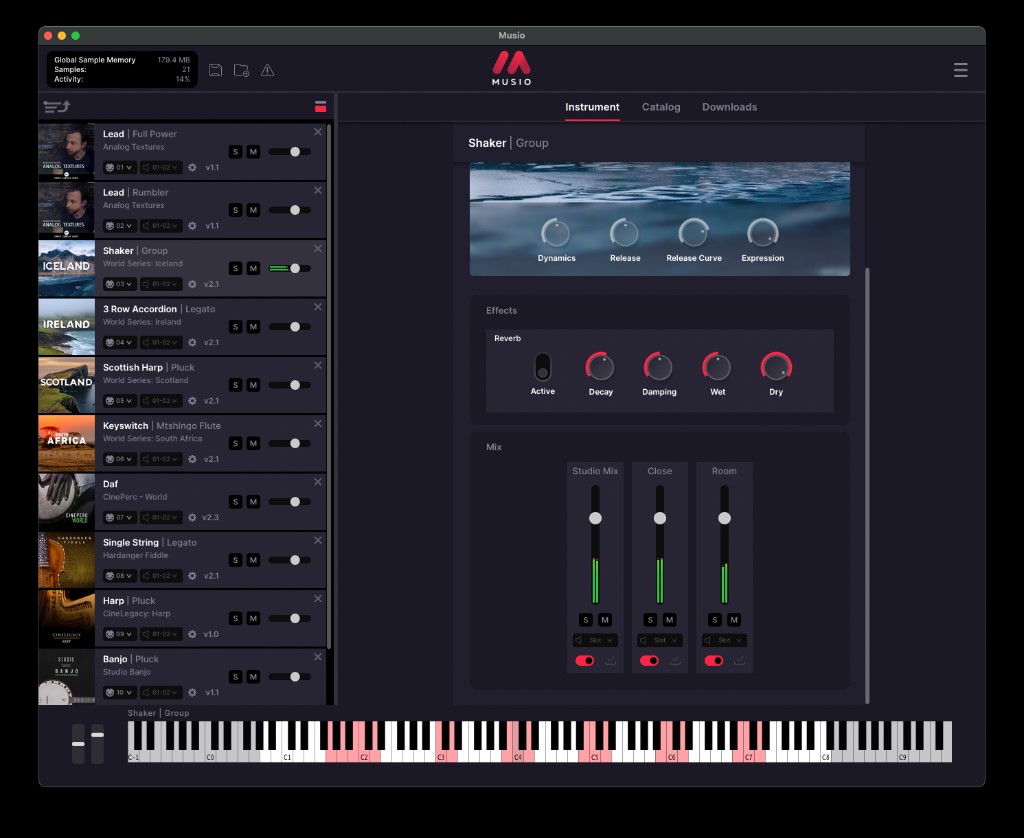Click the save preset disk icon
This screenshot has width=1024, height=838.
click(216, 70)
